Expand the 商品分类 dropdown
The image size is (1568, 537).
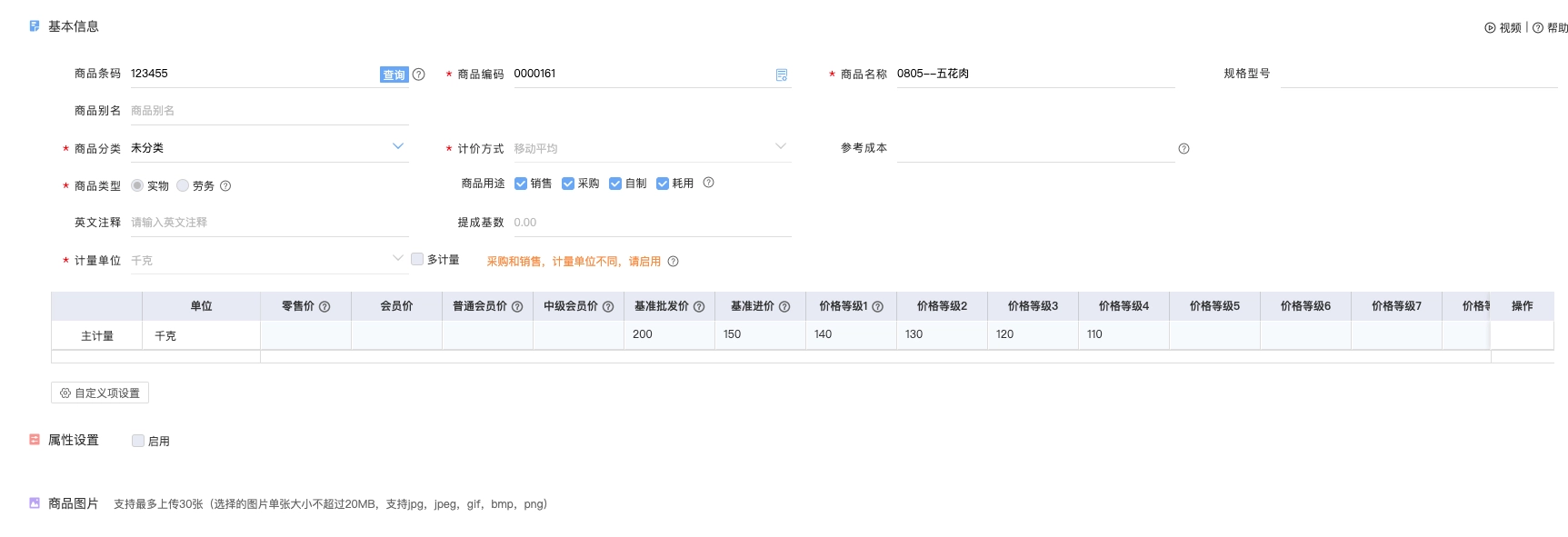click(397, 146)
